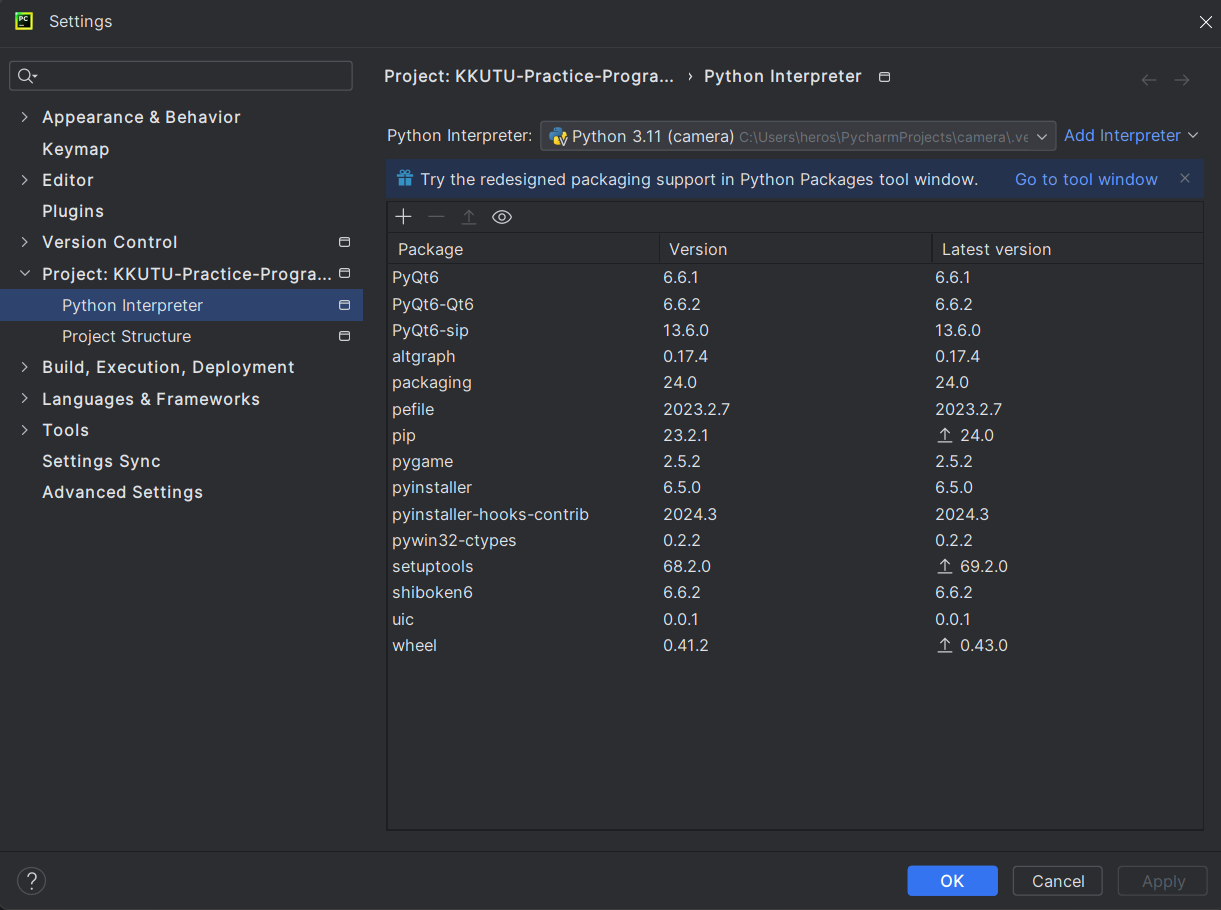Expand the Editor section
Screen dimensions: 1221x910
click(25, 180)
